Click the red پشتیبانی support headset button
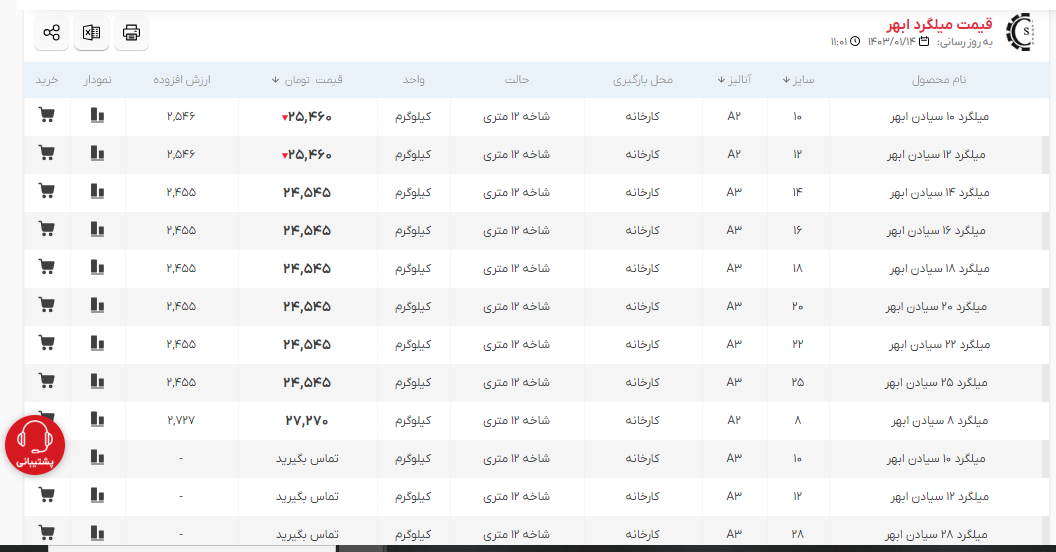The width and height of the screenshot is (1056, 552). [x=35, y=444]
